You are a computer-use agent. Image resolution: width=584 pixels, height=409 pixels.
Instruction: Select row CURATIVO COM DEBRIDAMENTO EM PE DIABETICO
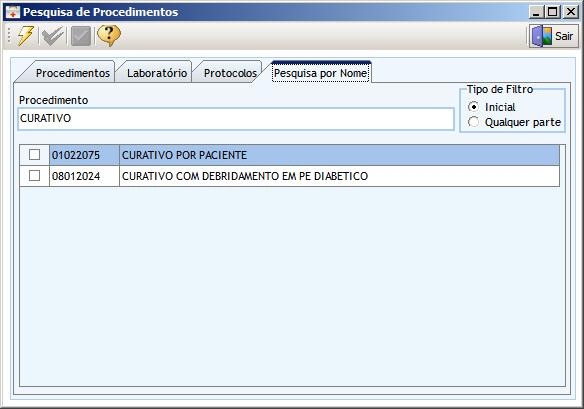pos(289,176)
